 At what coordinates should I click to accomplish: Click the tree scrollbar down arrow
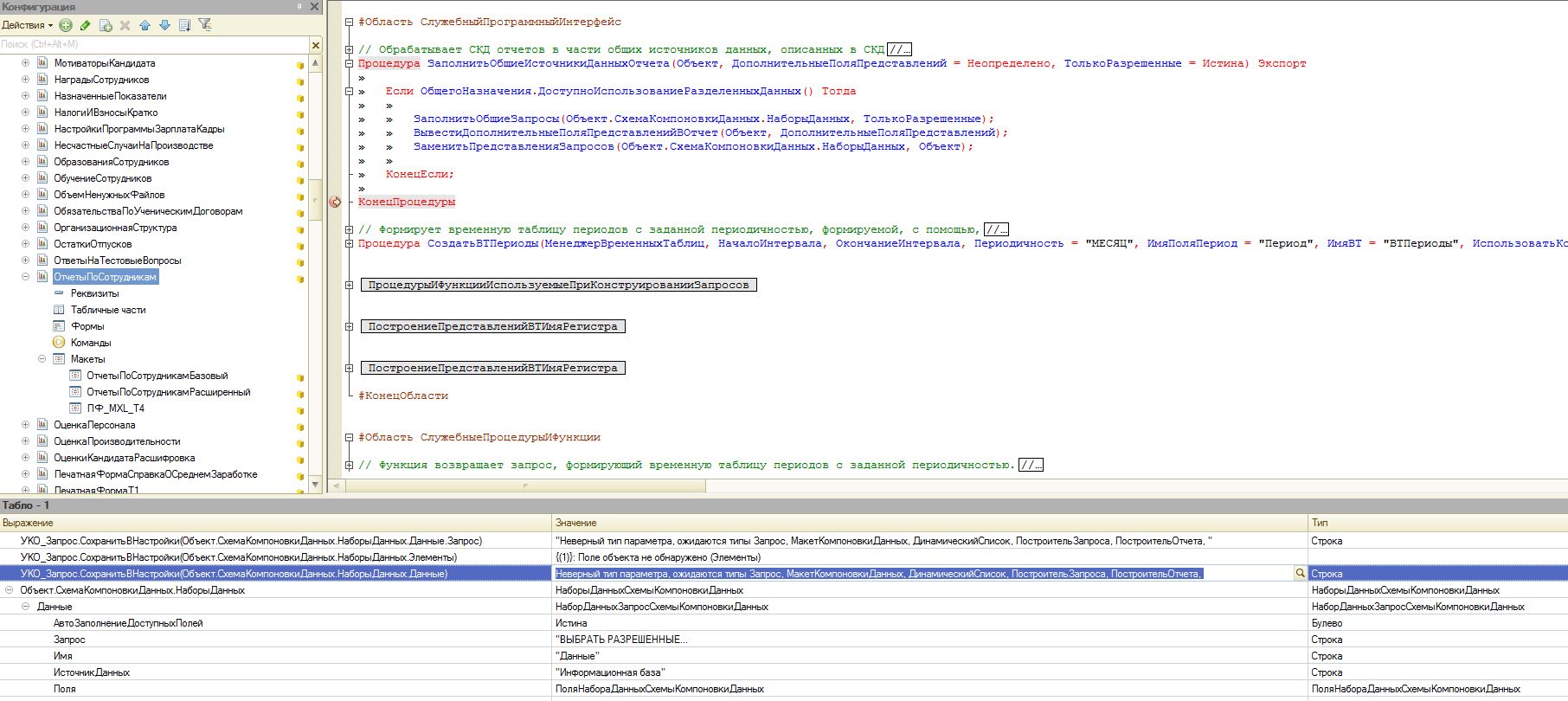coord(316,485)
